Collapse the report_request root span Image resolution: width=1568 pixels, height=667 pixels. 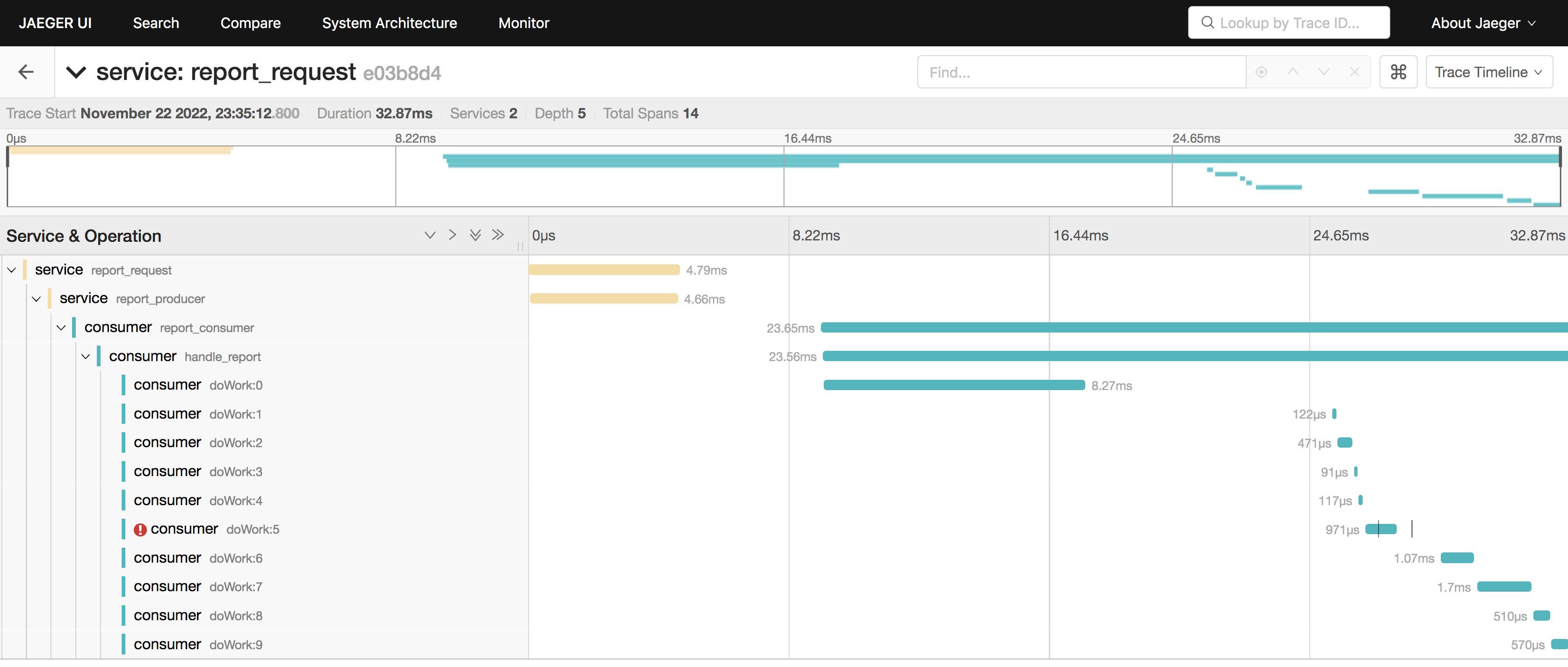pyautogui.click(x=12, y=270)
